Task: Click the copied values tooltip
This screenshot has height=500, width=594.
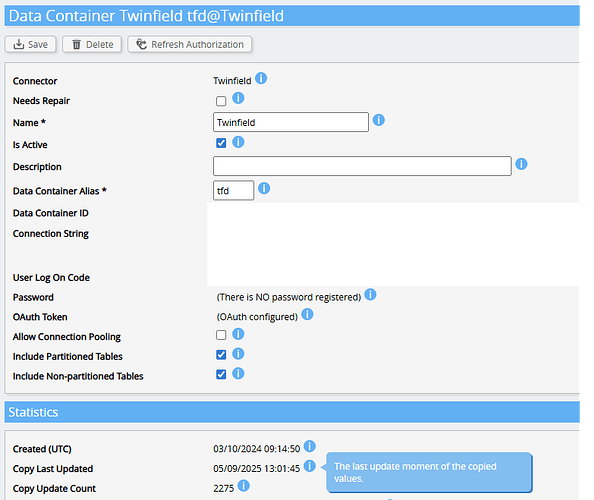Action: (x=429, y=472)
